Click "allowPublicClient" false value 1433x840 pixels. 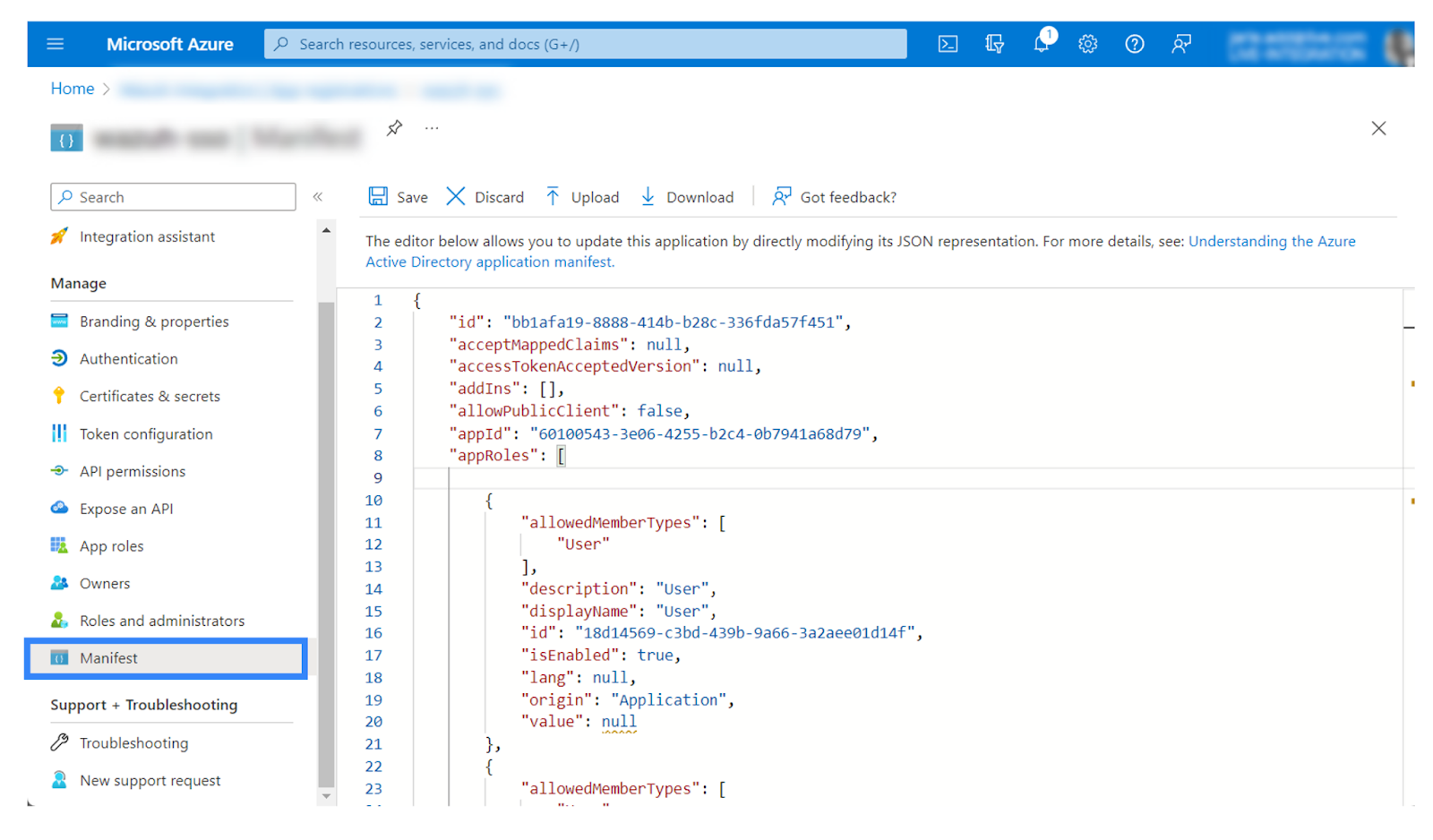click(659, 411)
